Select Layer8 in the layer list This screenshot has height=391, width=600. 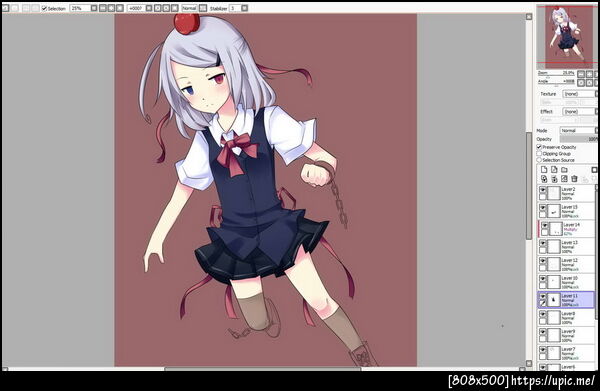coord(567,318)
